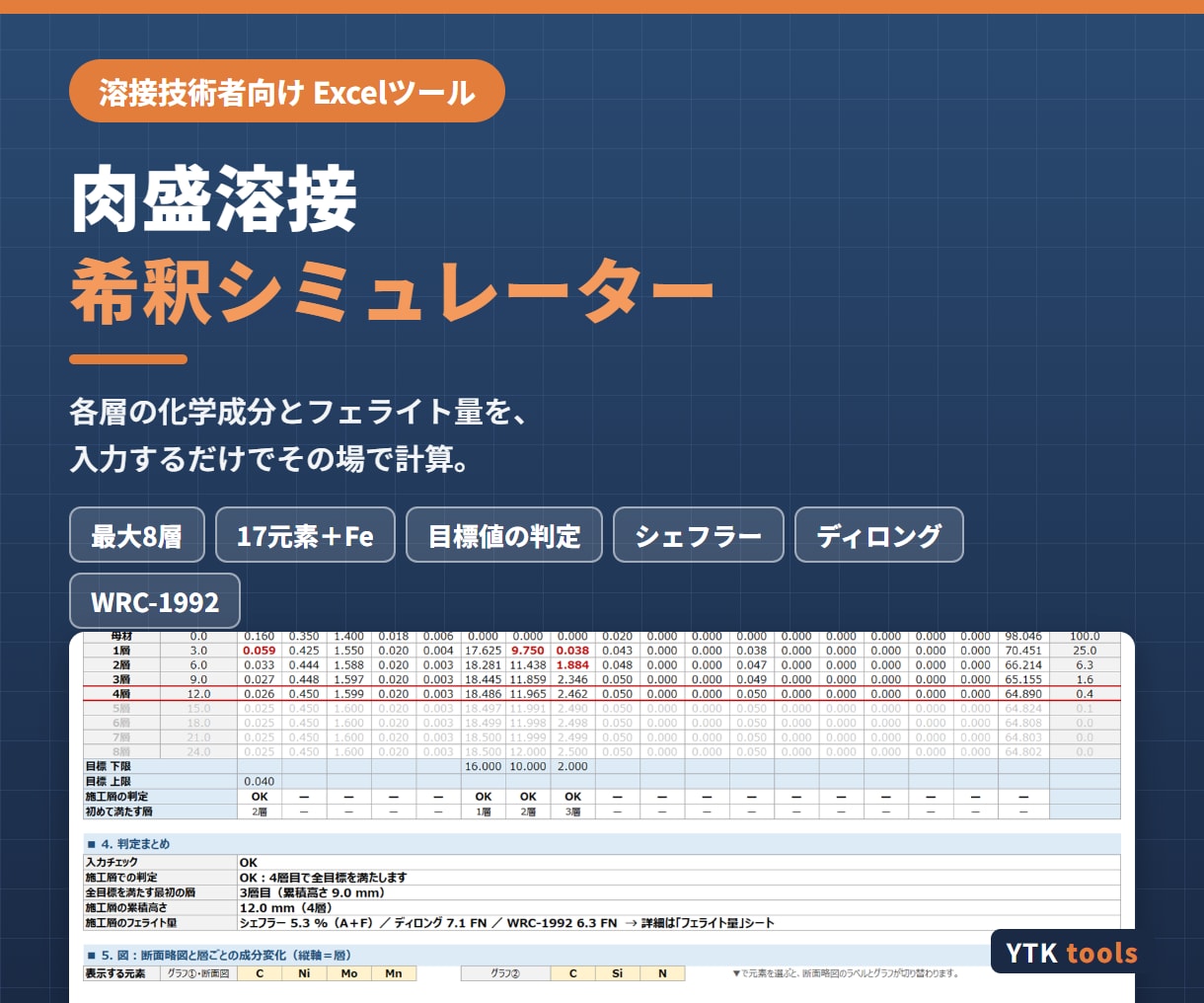Click the 25.0 cell in the last column
Viewport: 1204px width, 1003px height.
point(1085,651)
